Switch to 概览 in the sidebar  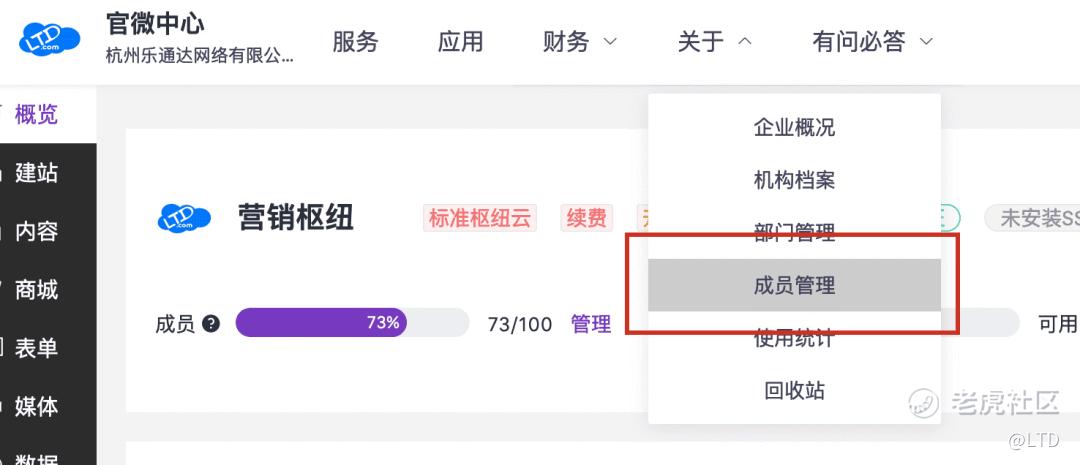point(36,115)
